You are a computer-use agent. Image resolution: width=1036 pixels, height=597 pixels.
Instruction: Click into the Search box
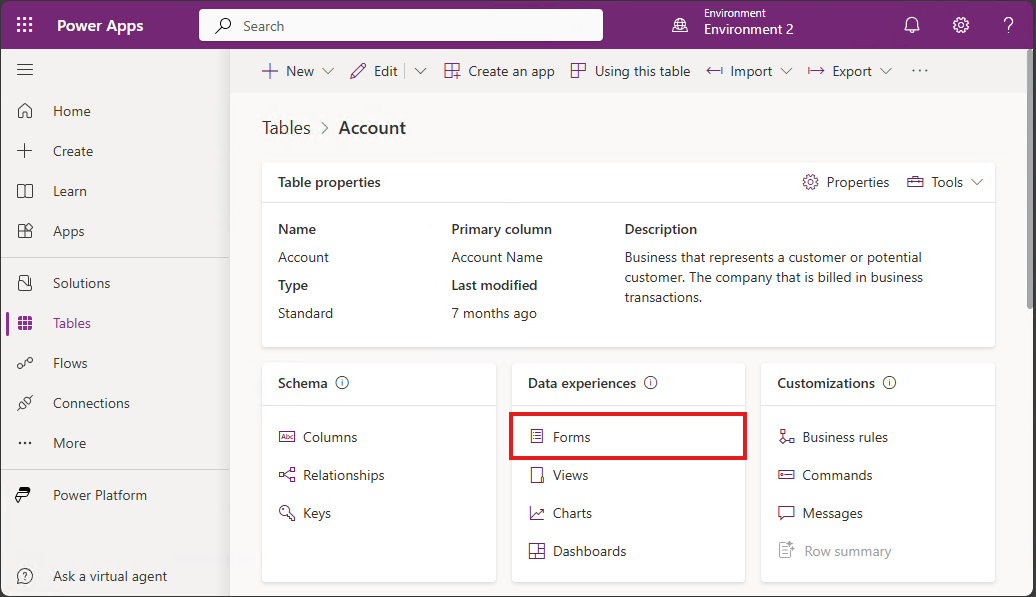pos(401,26)
